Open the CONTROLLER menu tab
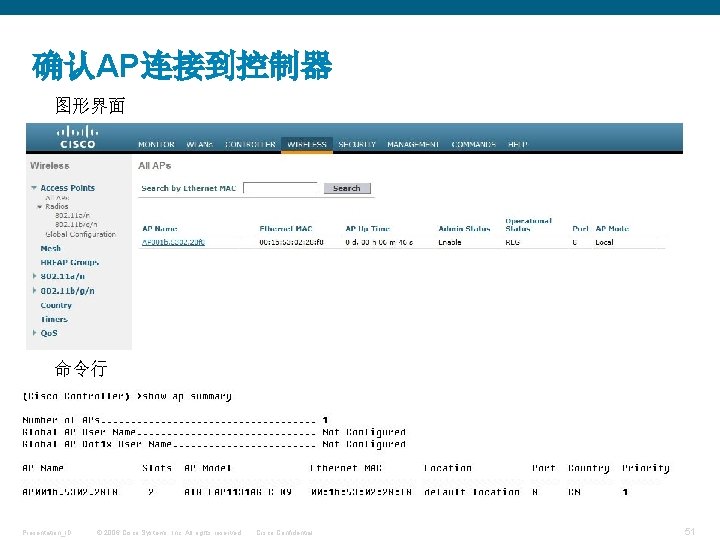Image resolution: width=720 pixels, height=540 pixels. [250, 144]
